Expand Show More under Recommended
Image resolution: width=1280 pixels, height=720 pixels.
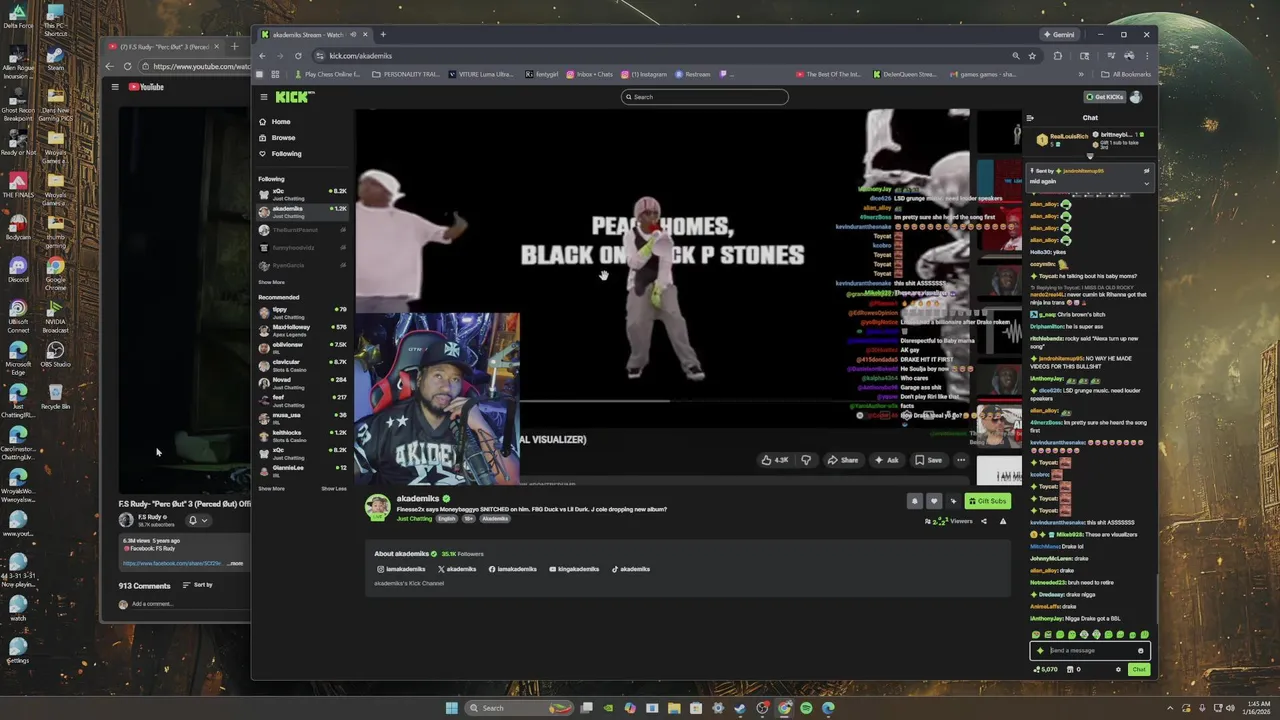271,489
